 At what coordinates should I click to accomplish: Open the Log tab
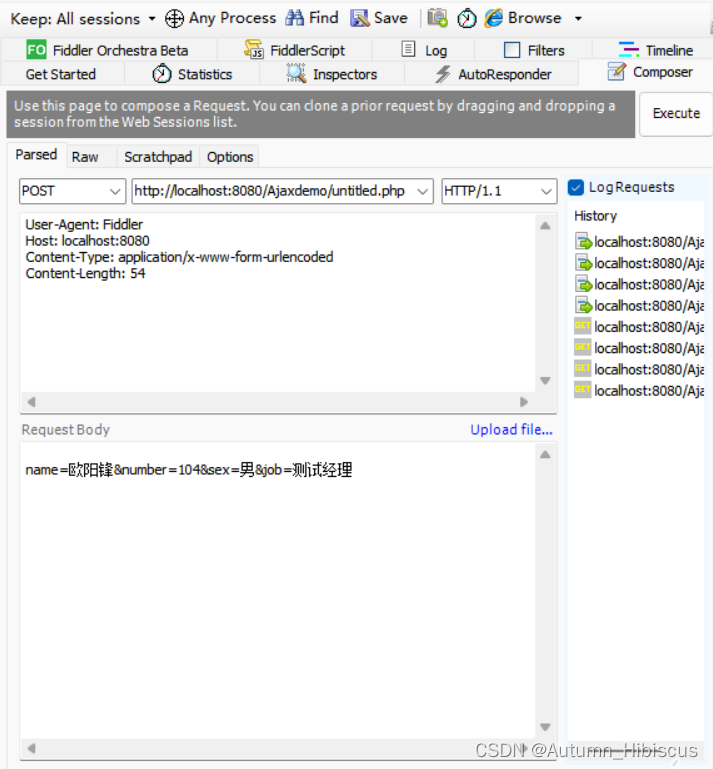(x=424, y=50)
